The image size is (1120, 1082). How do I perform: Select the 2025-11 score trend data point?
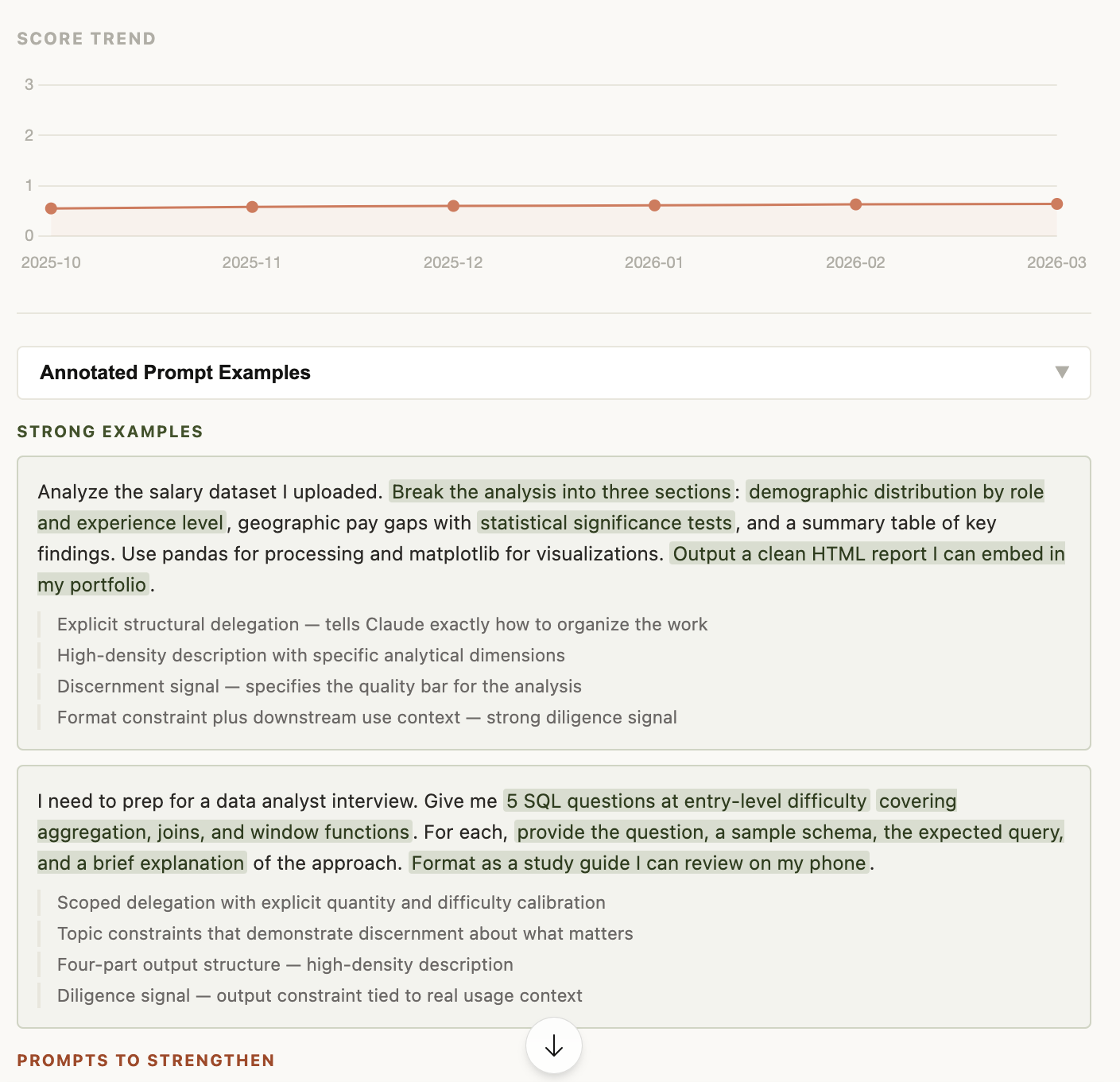coord(252,207)
